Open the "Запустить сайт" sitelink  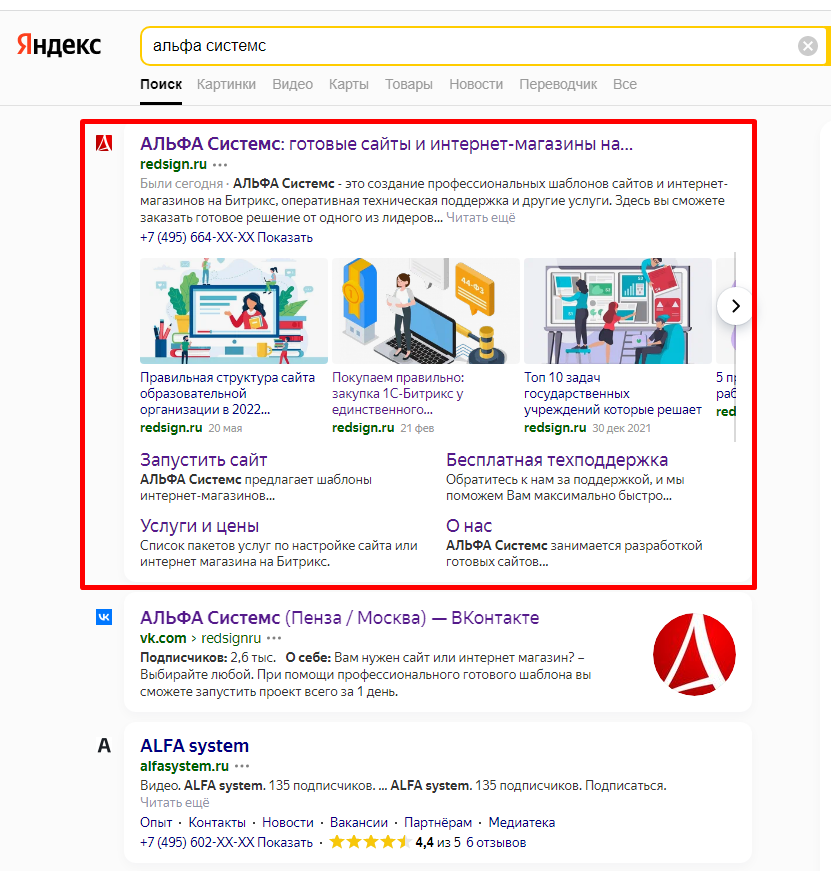tap(203, 460)
